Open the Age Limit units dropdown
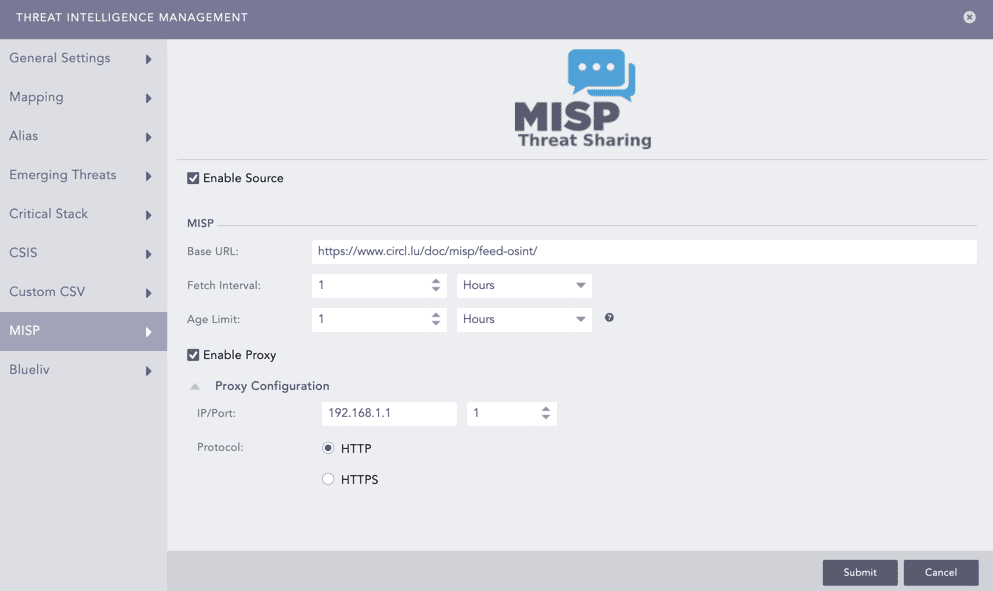Screen dimensions: 993x591 pos(524,319)
